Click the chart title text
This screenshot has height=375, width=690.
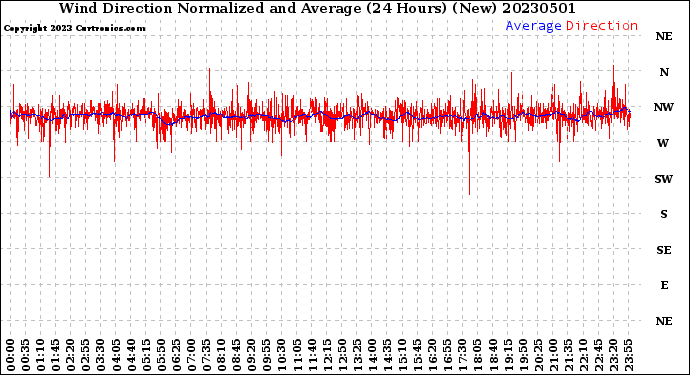pos(317,8)
